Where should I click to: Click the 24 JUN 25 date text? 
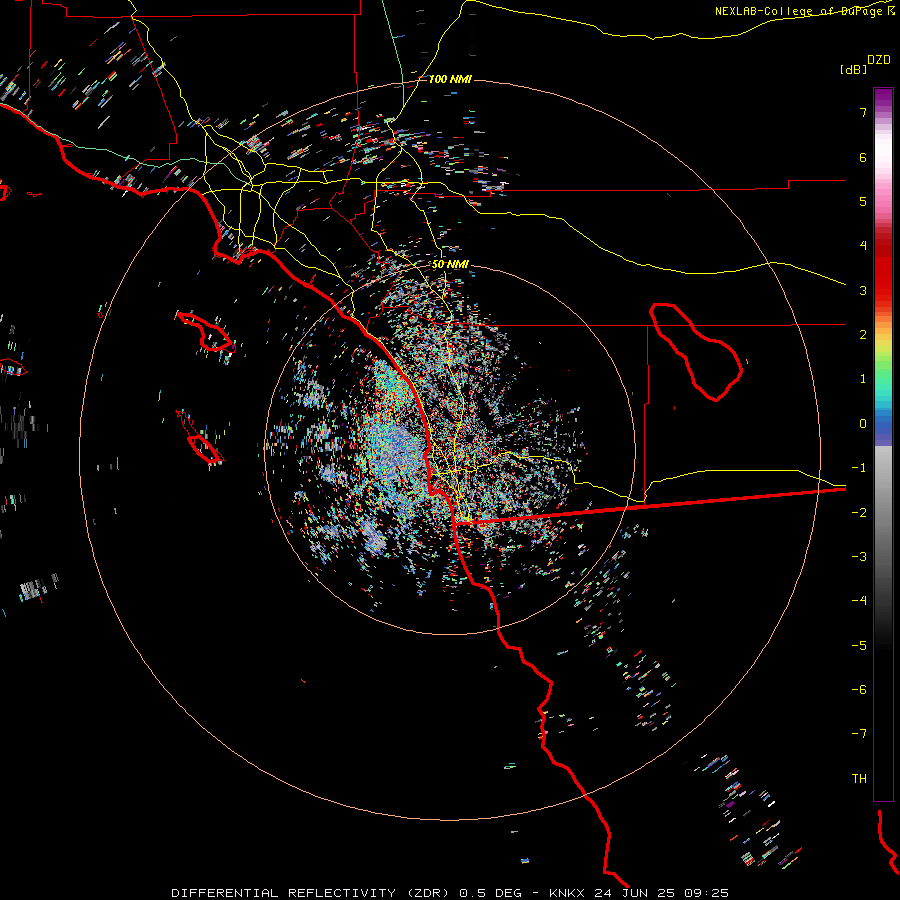point(635,893)
